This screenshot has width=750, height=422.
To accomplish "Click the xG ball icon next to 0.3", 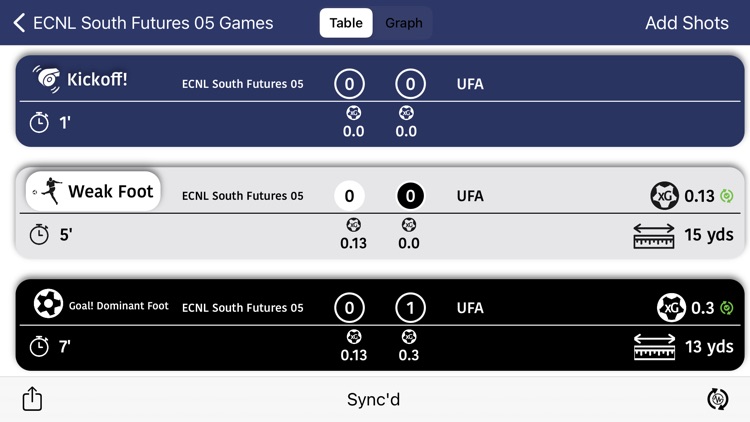I will [x=671, y=308].
